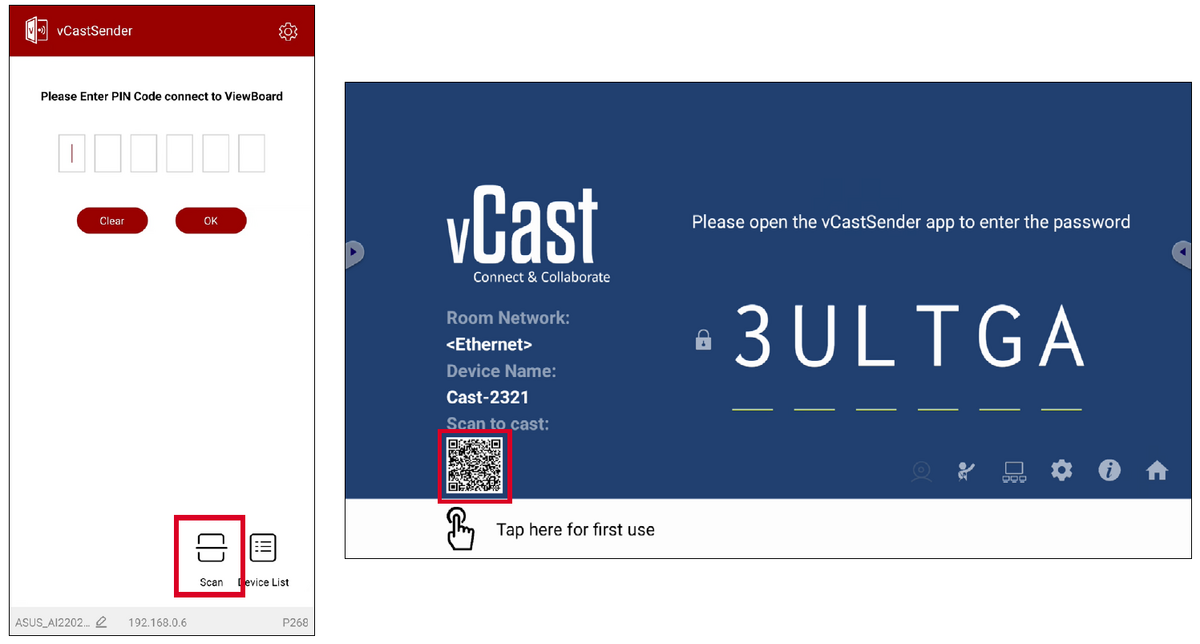Click the QR code under Scan to cast

point(475,466)
